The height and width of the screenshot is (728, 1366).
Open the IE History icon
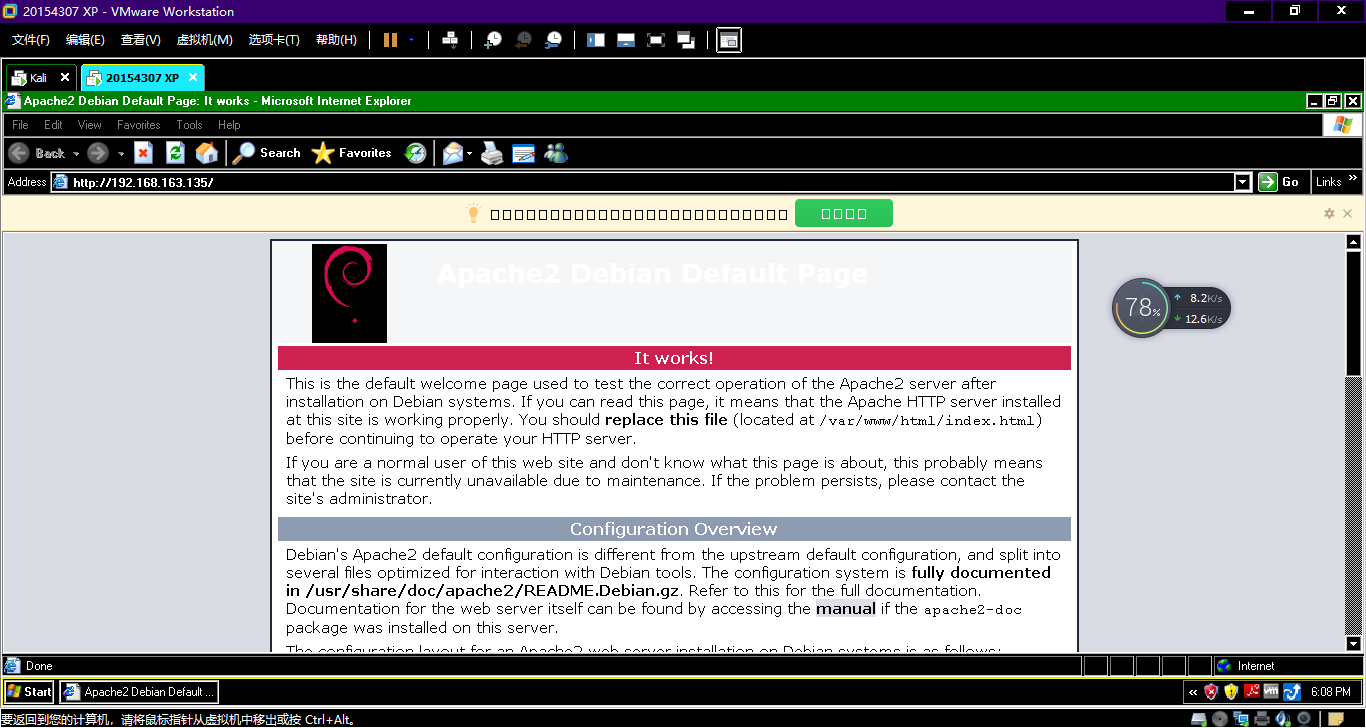[415, 153]
